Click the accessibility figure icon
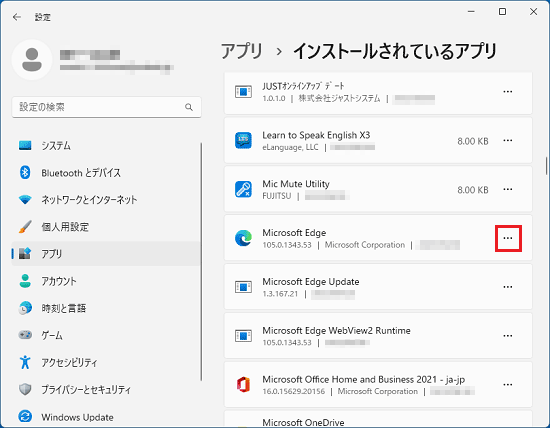Viewport: 550px width, 428px height. click(25, 362)
